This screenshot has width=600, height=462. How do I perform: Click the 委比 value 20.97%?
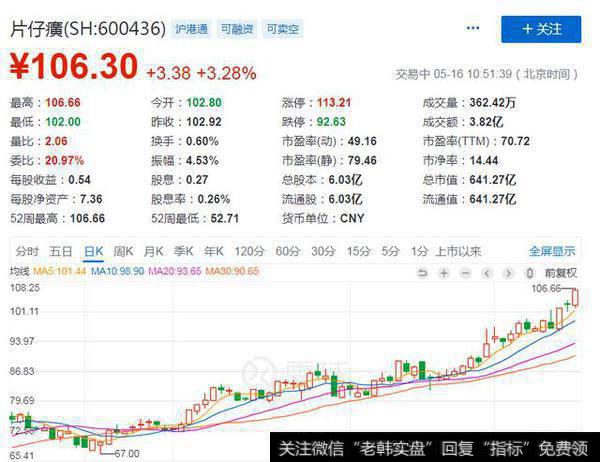click(65, 160)
